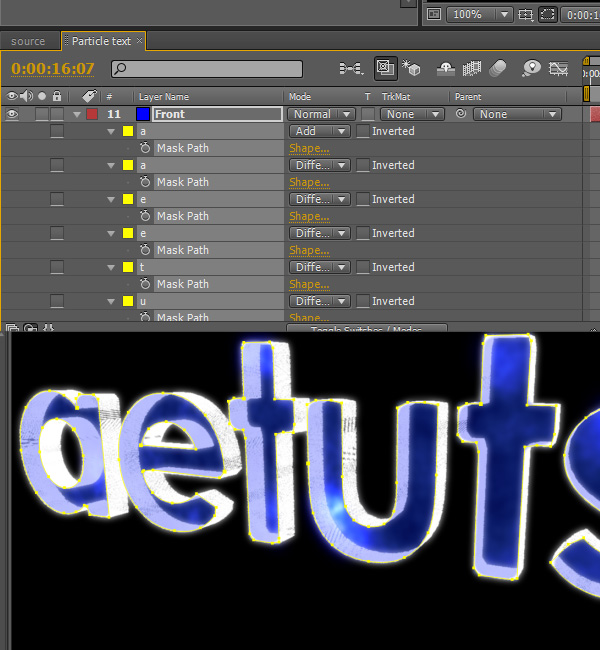Open the Normal blending mode dropdown

(321, 114)
